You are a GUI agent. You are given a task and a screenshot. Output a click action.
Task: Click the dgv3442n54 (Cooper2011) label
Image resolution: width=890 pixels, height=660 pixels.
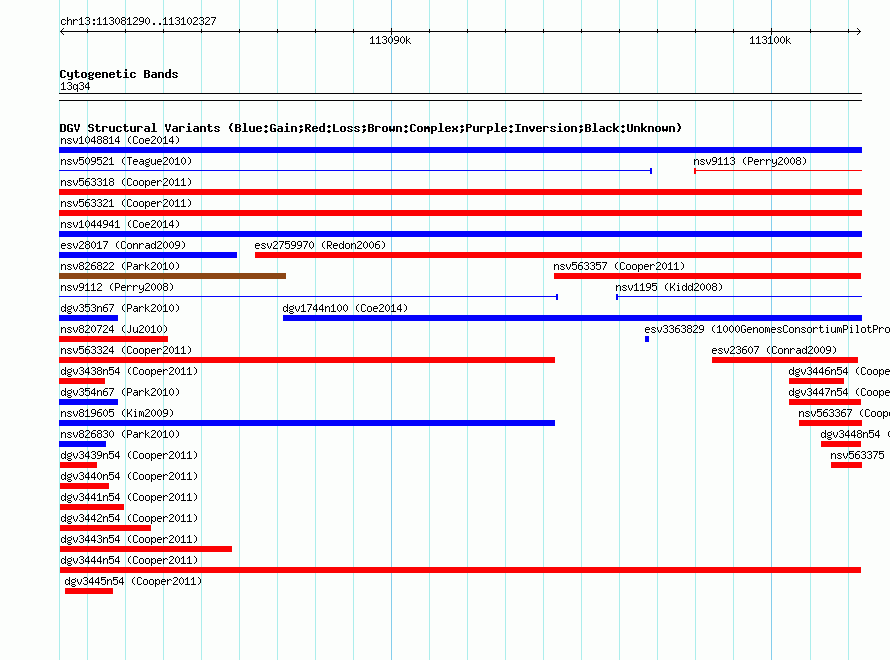coord(129,518)
